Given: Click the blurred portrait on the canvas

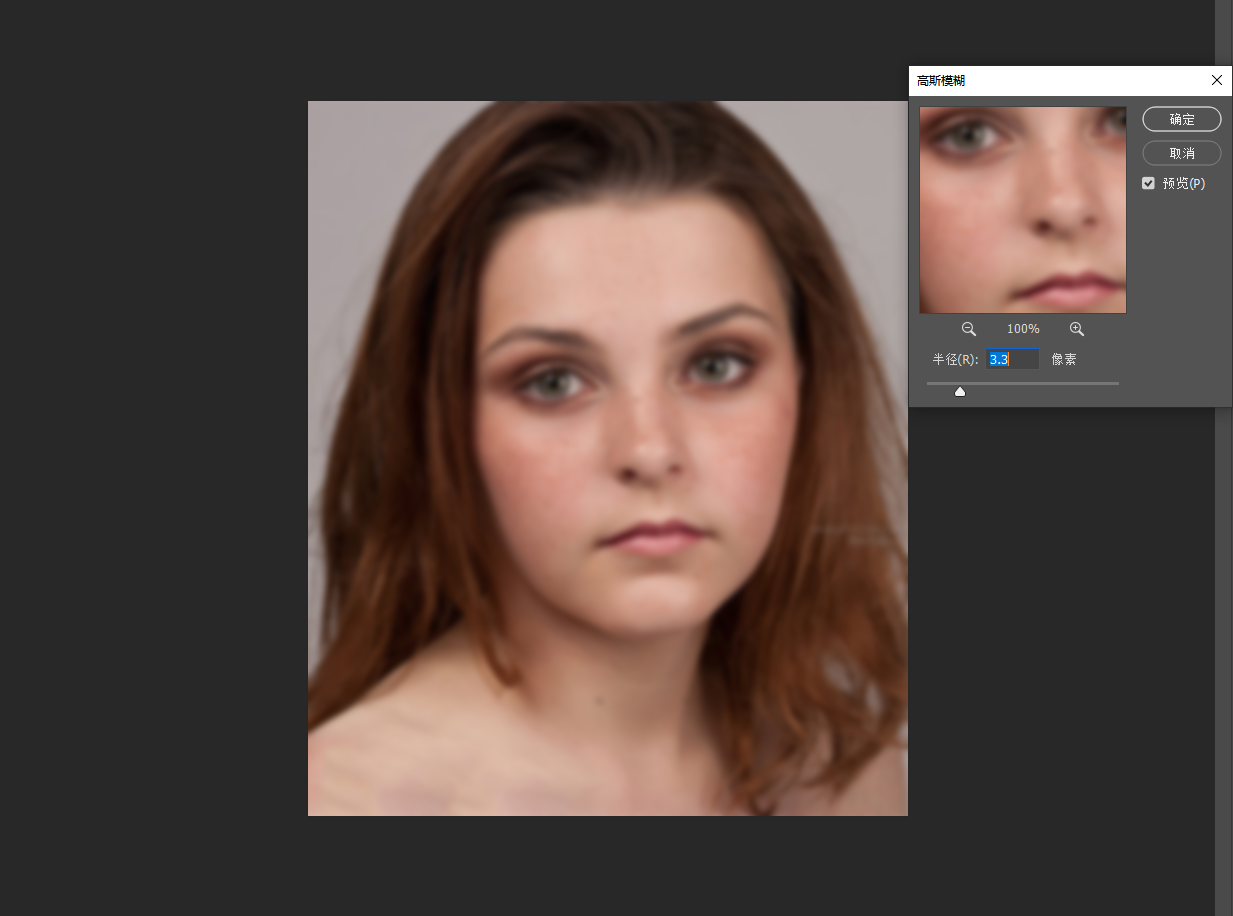Looking at the screenshot, I should (608, 458).
